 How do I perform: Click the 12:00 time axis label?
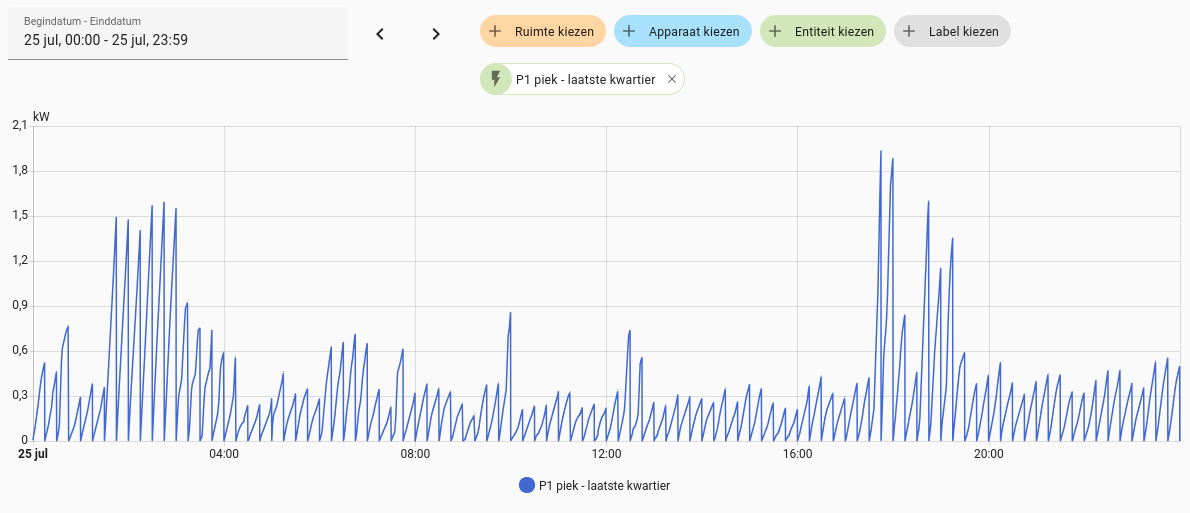[606, 454]
